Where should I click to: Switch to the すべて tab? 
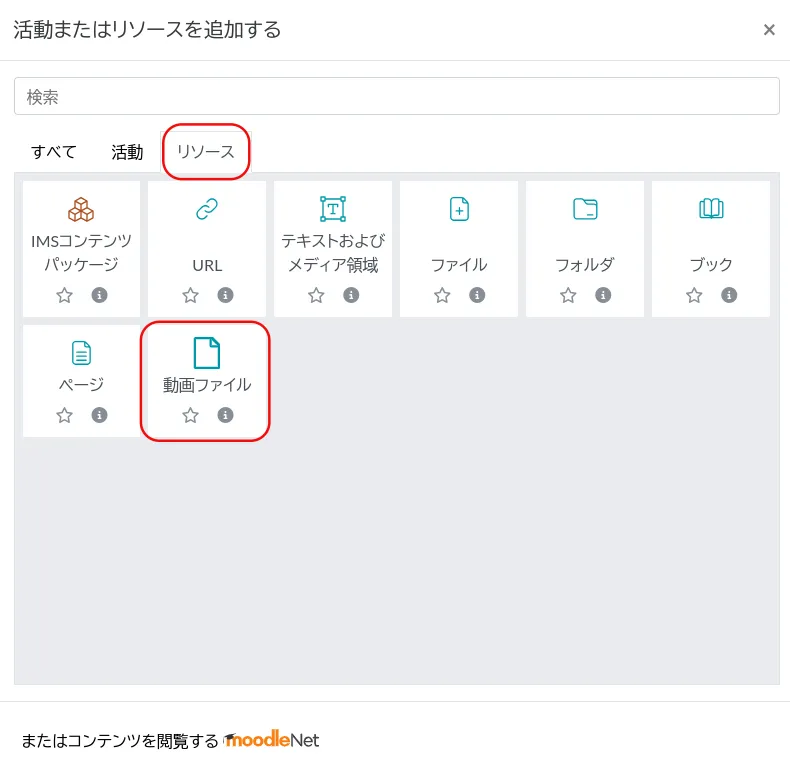54,152
